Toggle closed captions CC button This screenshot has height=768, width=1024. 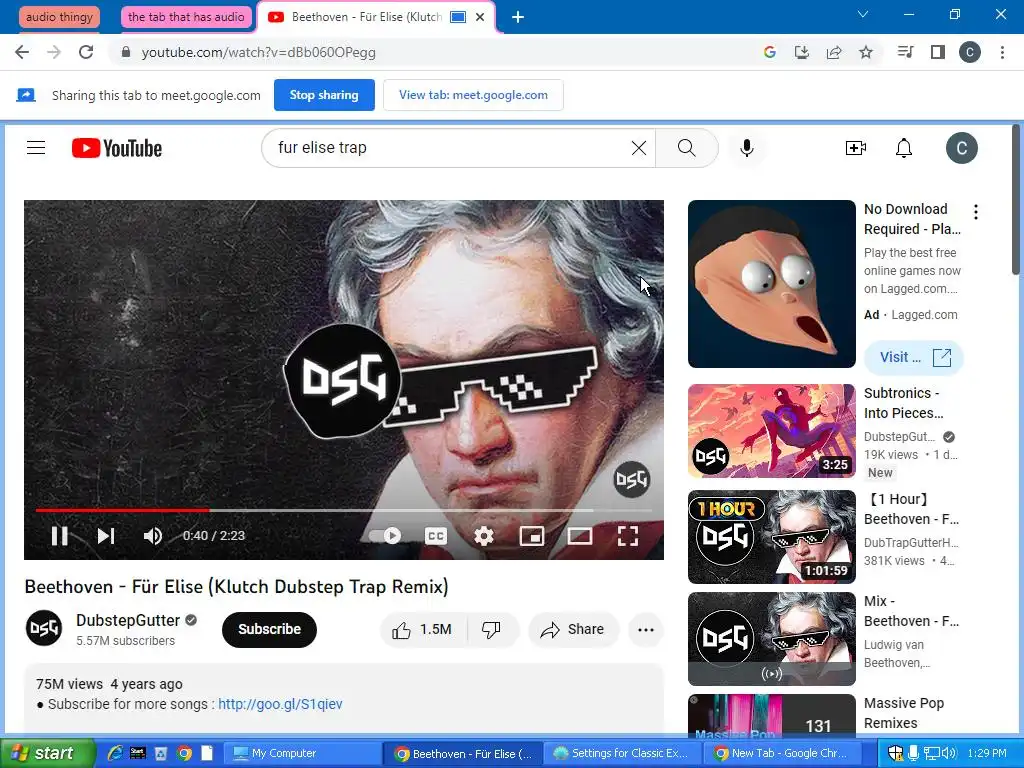point(436,536)
